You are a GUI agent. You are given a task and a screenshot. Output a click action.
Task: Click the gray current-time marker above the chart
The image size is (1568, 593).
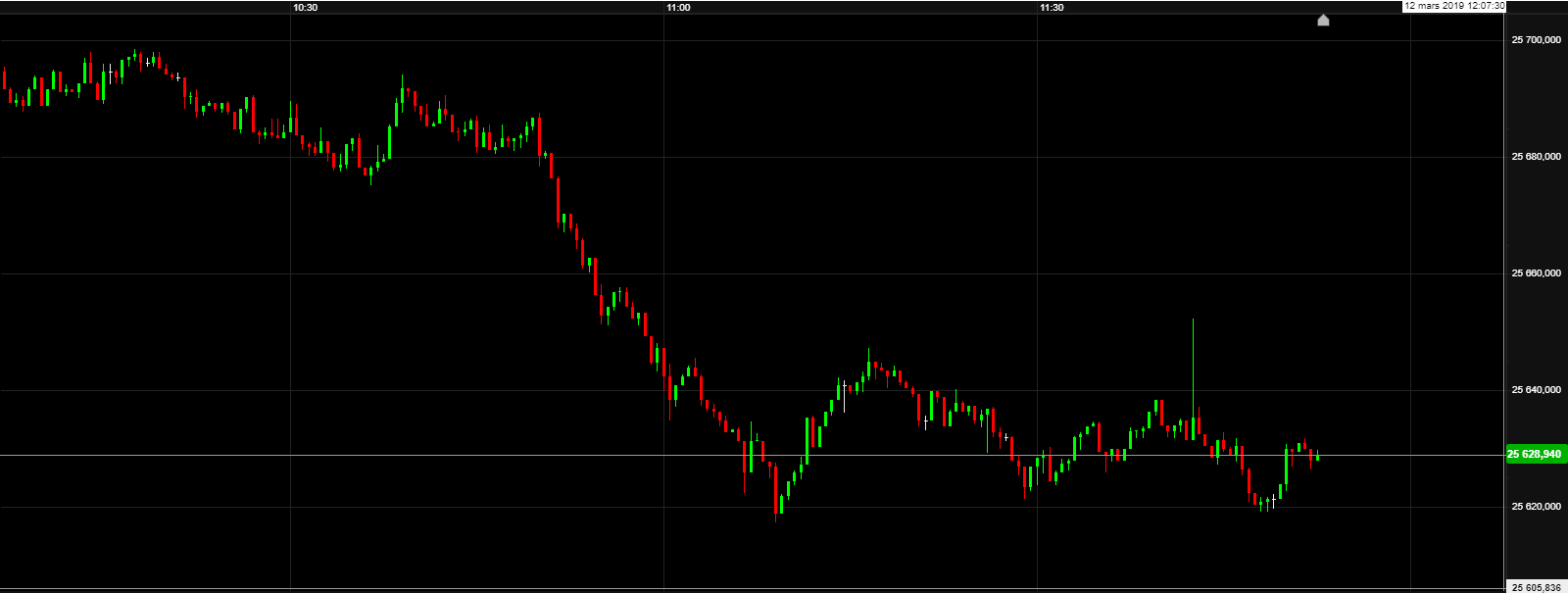tap(1323, 20)
